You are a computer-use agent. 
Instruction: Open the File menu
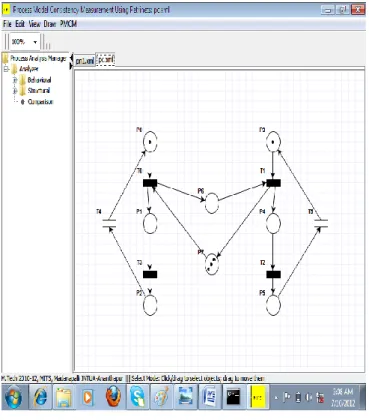[7, 24]
